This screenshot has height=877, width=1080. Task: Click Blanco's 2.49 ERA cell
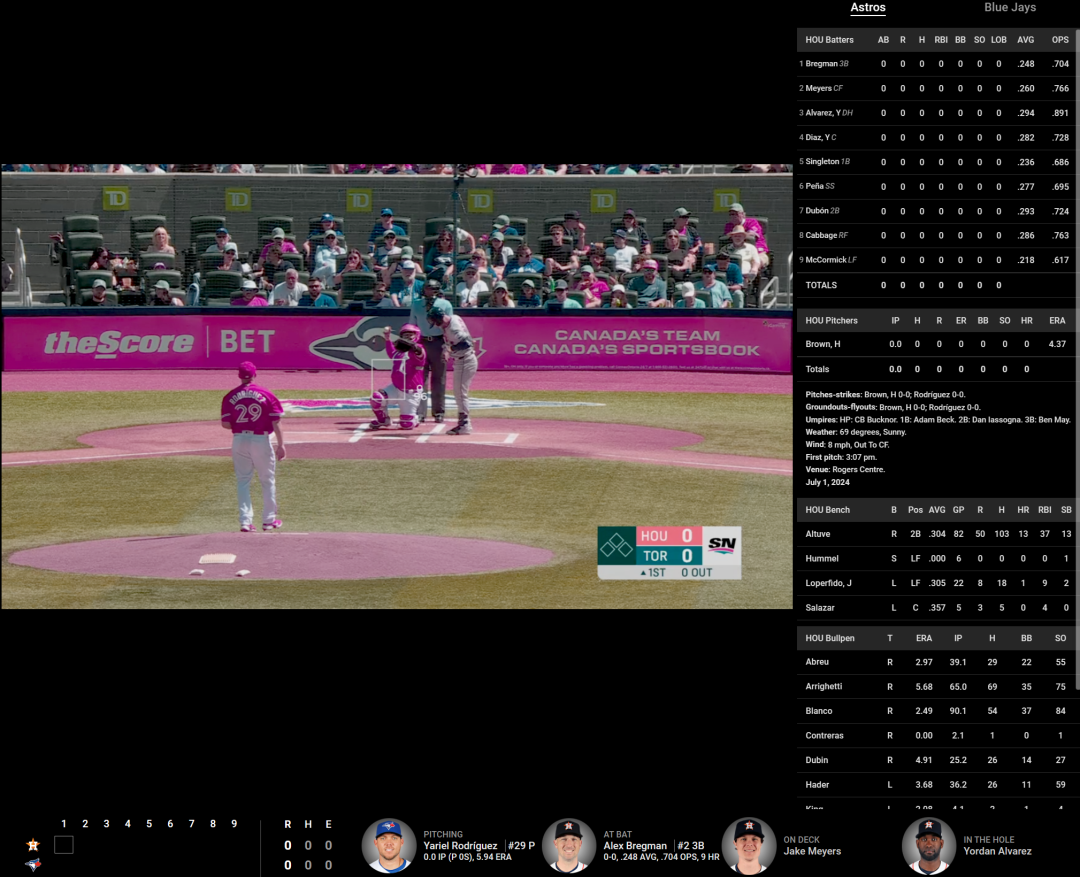coord(924,711)
